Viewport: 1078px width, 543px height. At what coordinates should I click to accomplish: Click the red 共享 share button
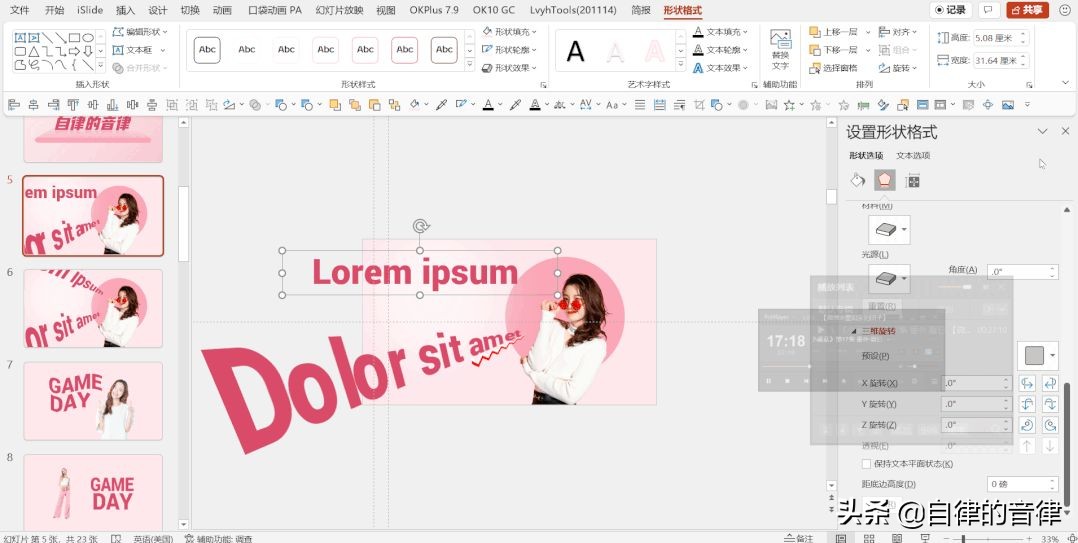click(1027, 10)
